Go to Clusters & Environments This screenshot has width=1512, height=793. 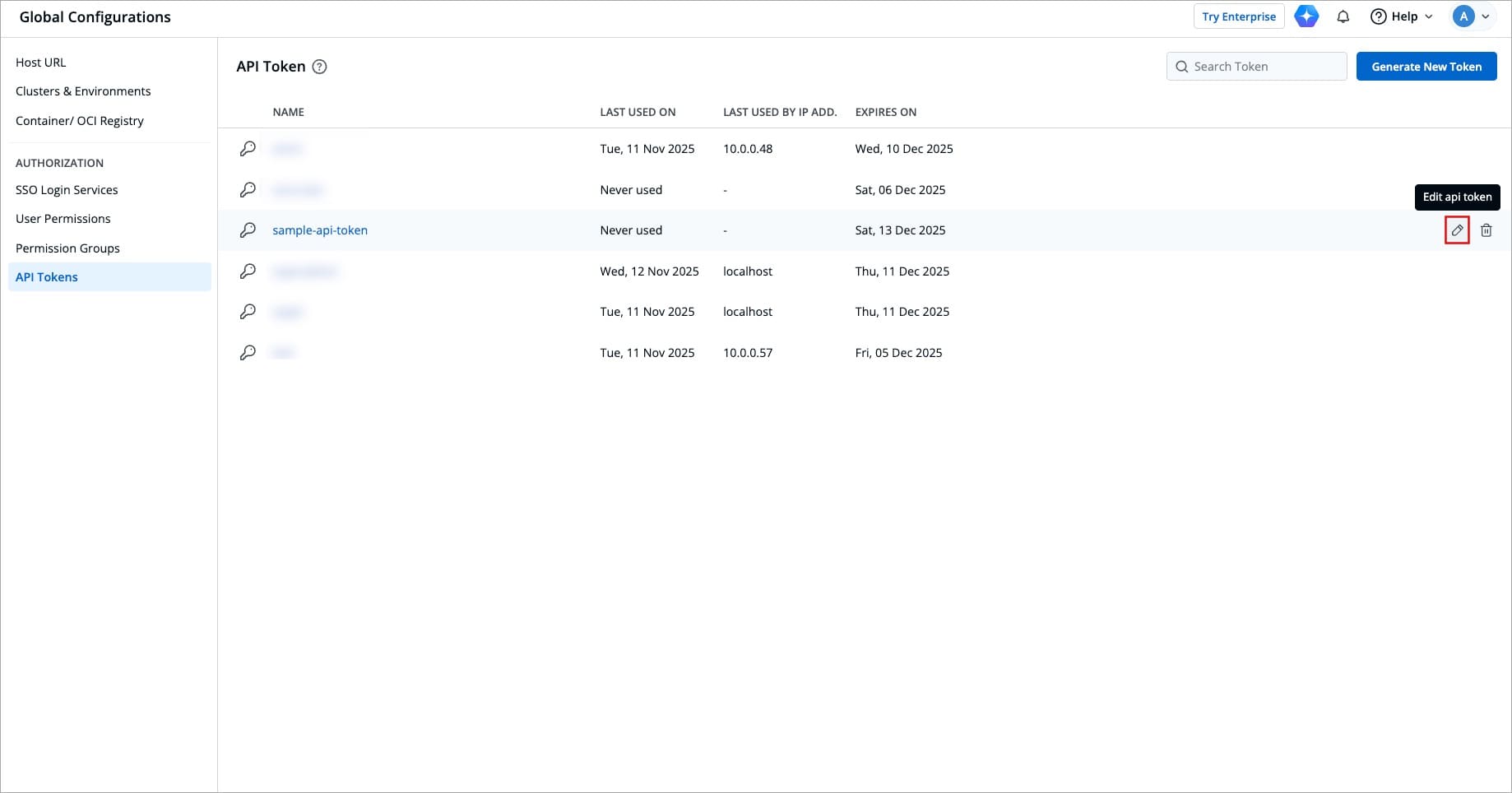83,91
